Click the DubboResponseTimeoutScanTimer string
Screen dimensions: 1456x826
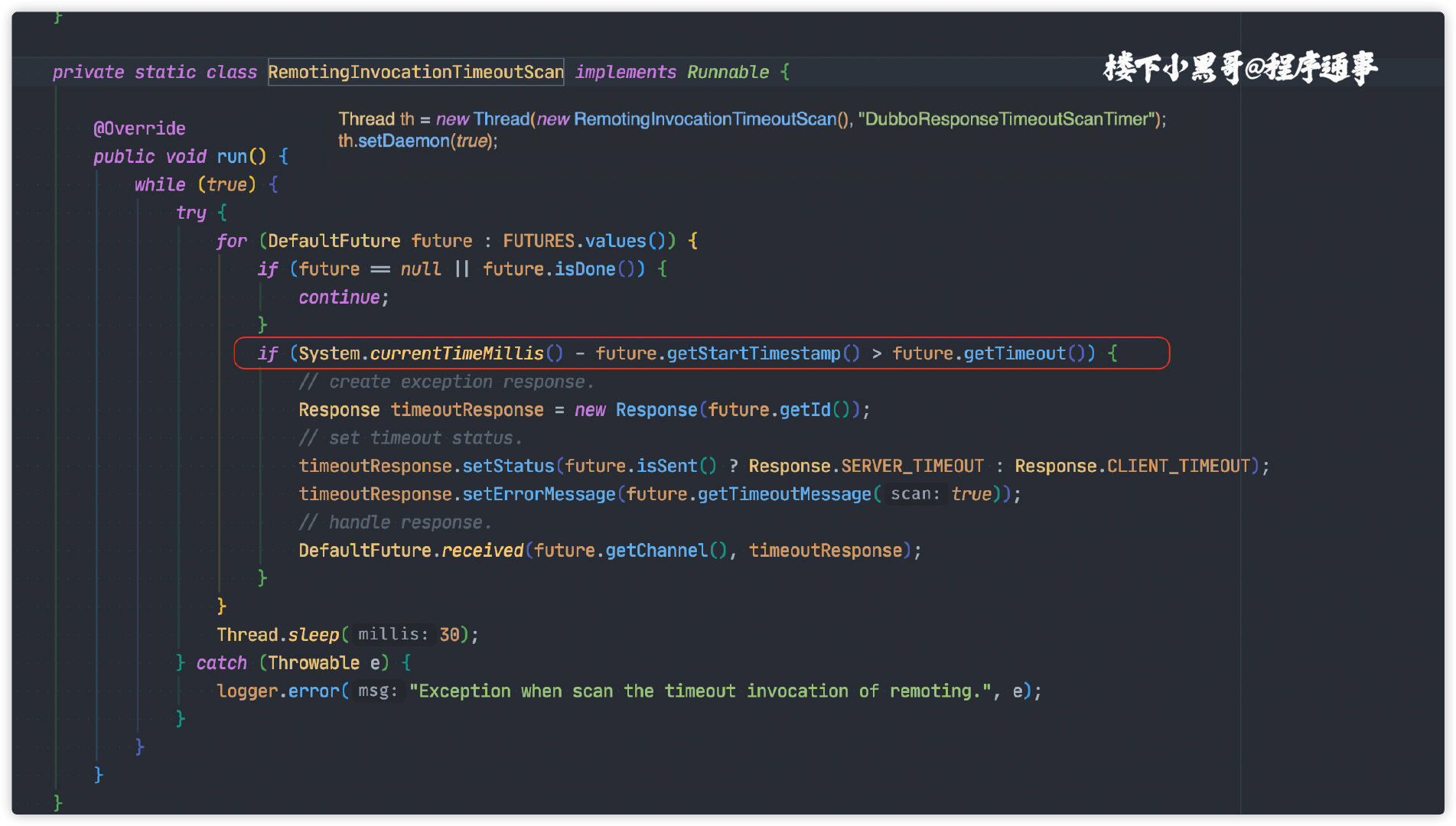pos(1005,119)
